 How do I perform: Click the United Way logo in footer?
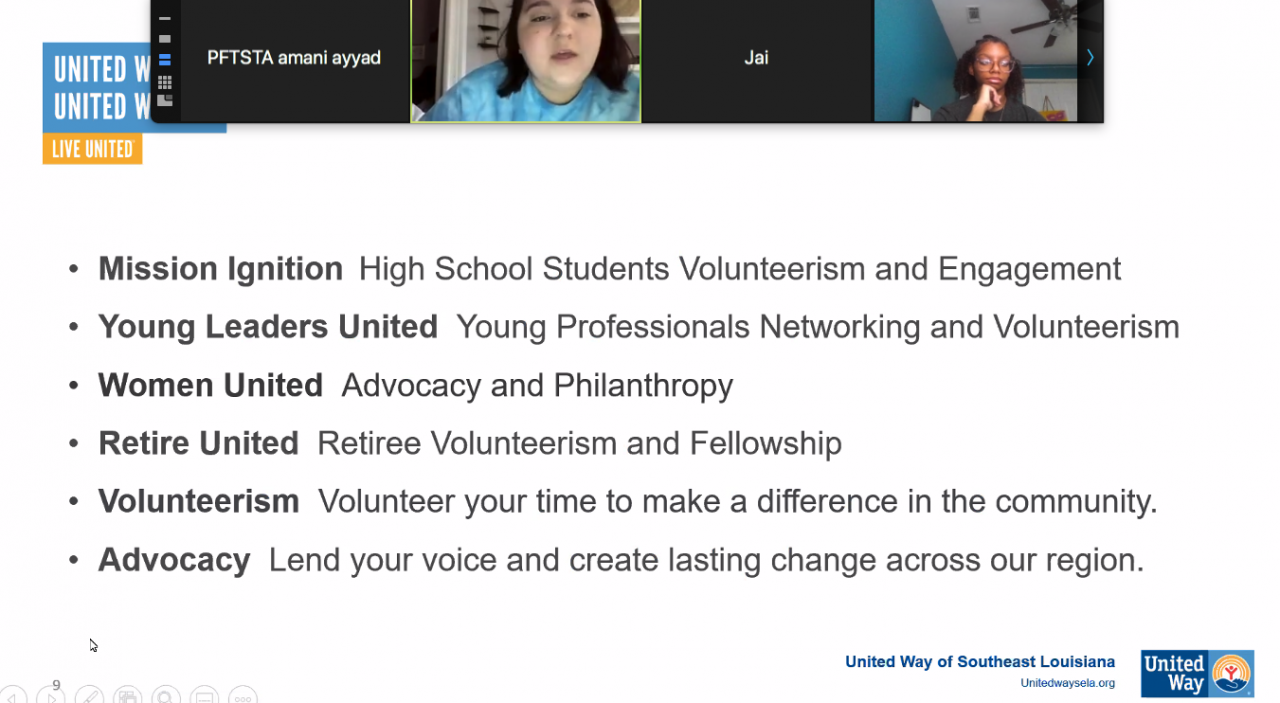pyautogui.click(x=1197, y=673)
